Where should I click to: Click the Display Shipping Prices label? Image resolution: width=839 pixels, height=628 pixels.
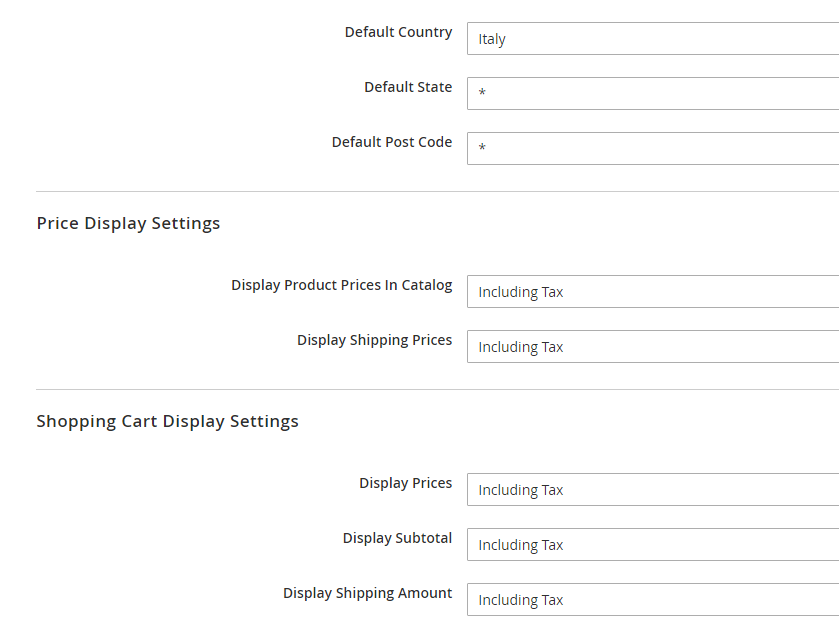coord(374,340)
